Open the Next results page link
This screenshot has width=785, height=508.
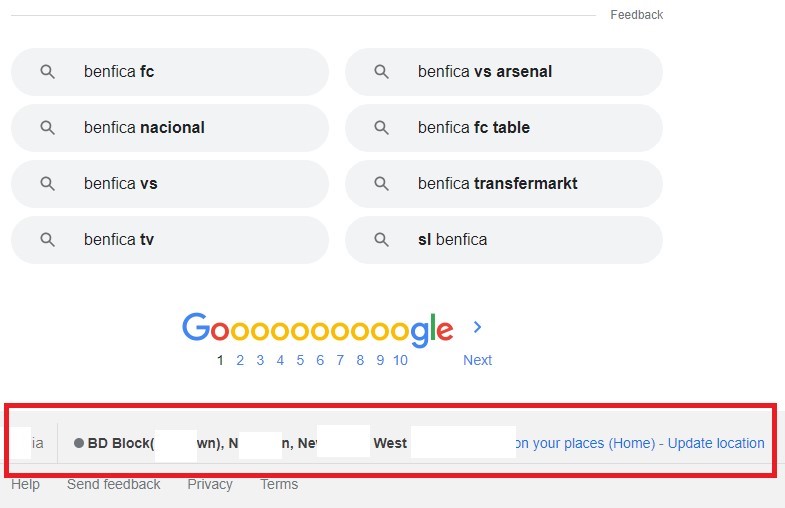coord(477,360)
